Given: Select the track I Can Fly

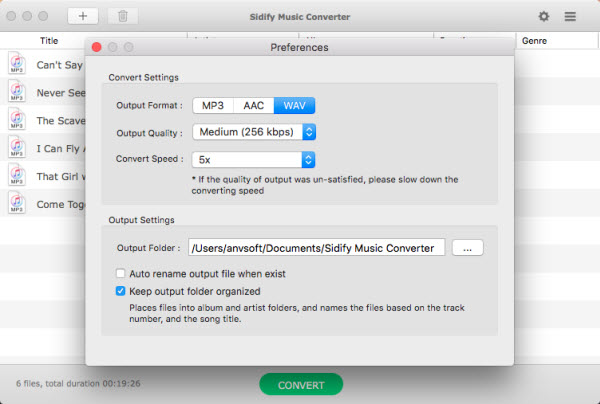Looking at the screenshot, I should click(61, 148).
